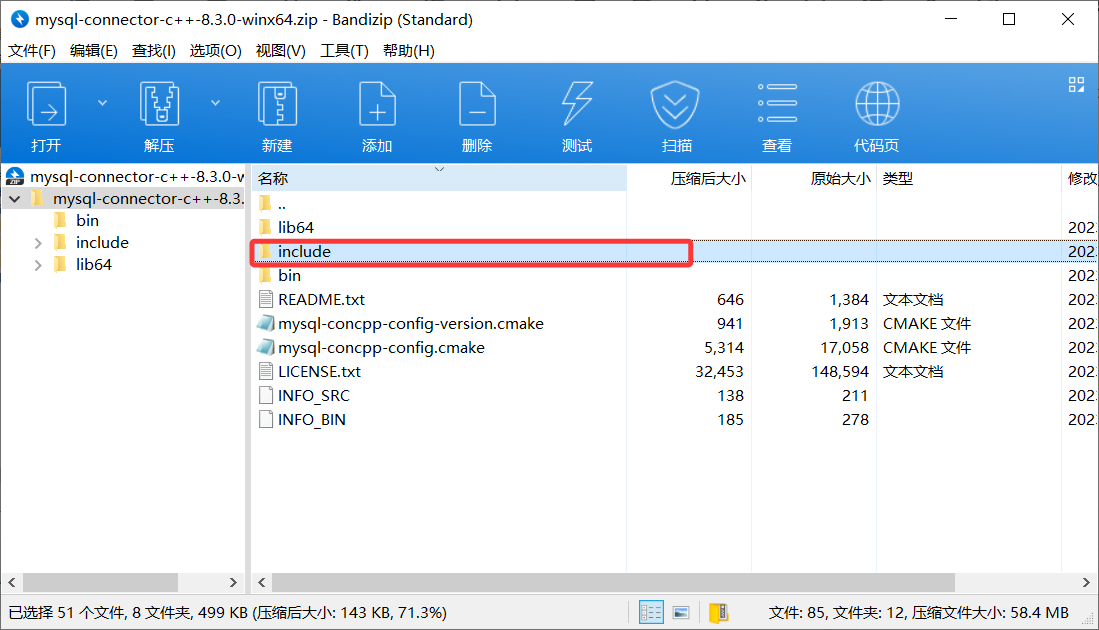1099x630 pixels.
Task: Select the INFO_BIN file
Action: click(675, 420)
